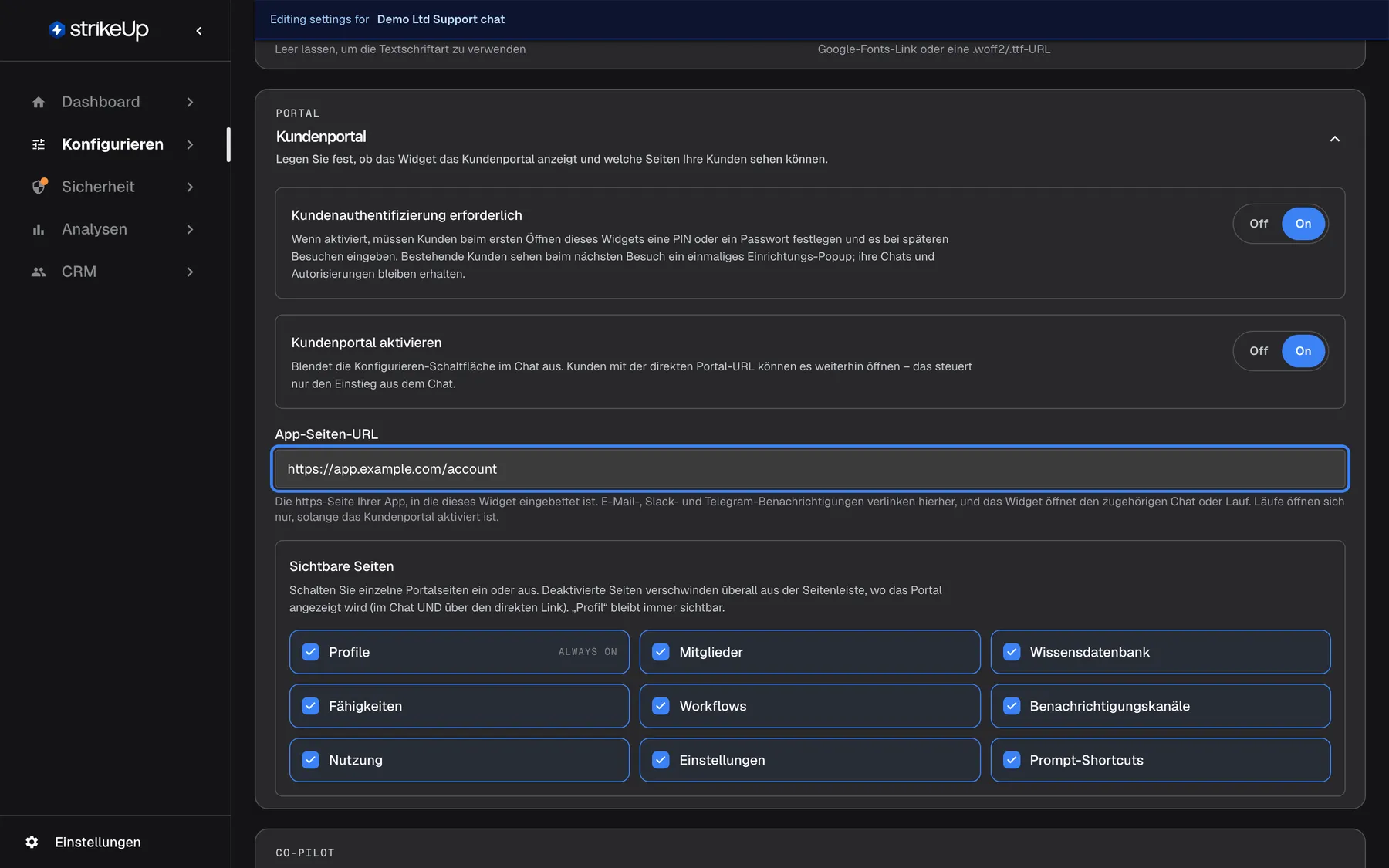Expand the Sicherheit chevron
The height and width of the screenshot is (868, 1389).
click(190, 187)
